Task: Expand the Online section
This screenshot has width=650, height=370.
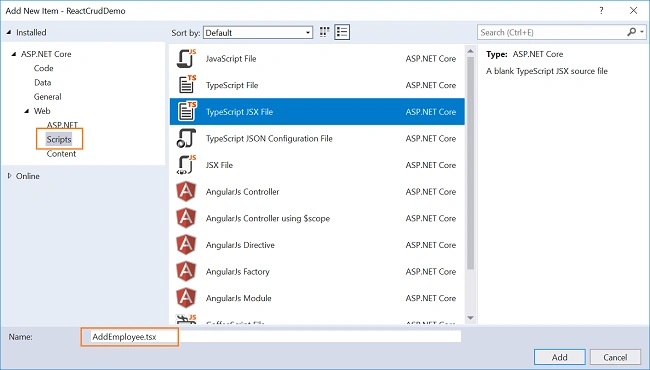Action: click(x=9, y=176)
